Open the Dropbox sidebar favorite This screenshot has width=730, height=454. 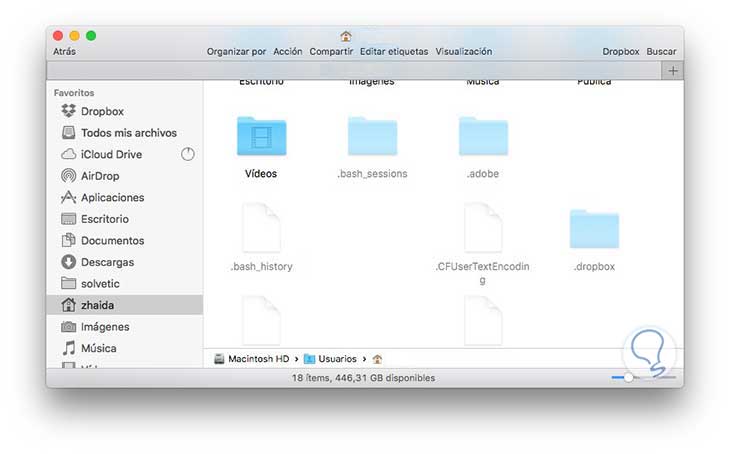pos(125,111)
